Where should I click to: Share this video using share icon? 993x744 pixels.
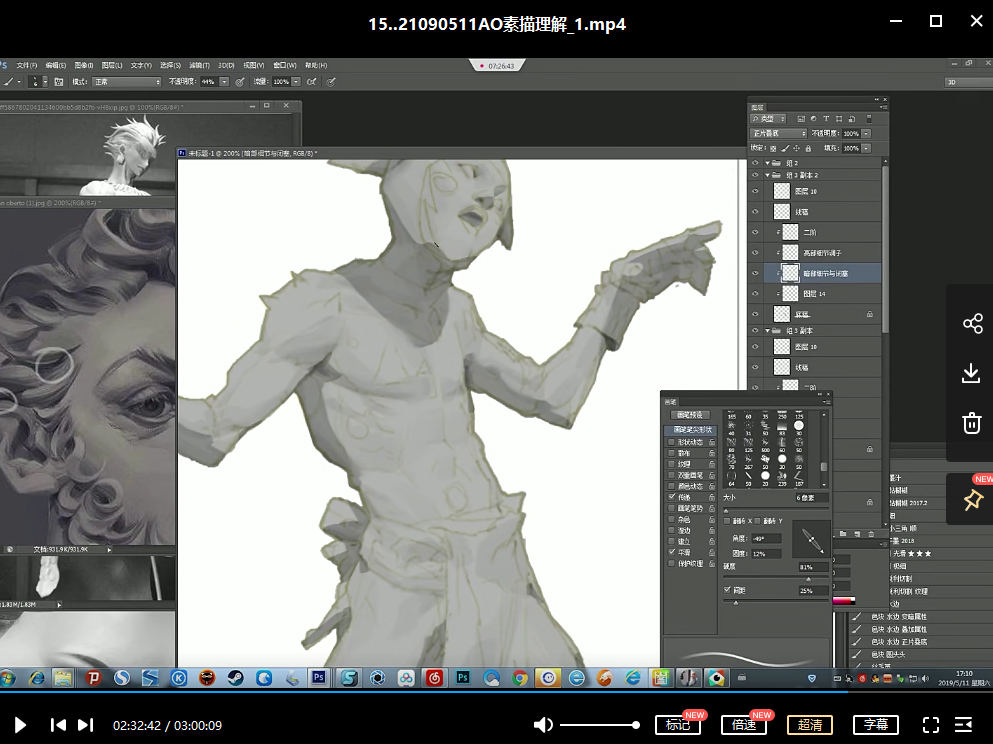971,323
